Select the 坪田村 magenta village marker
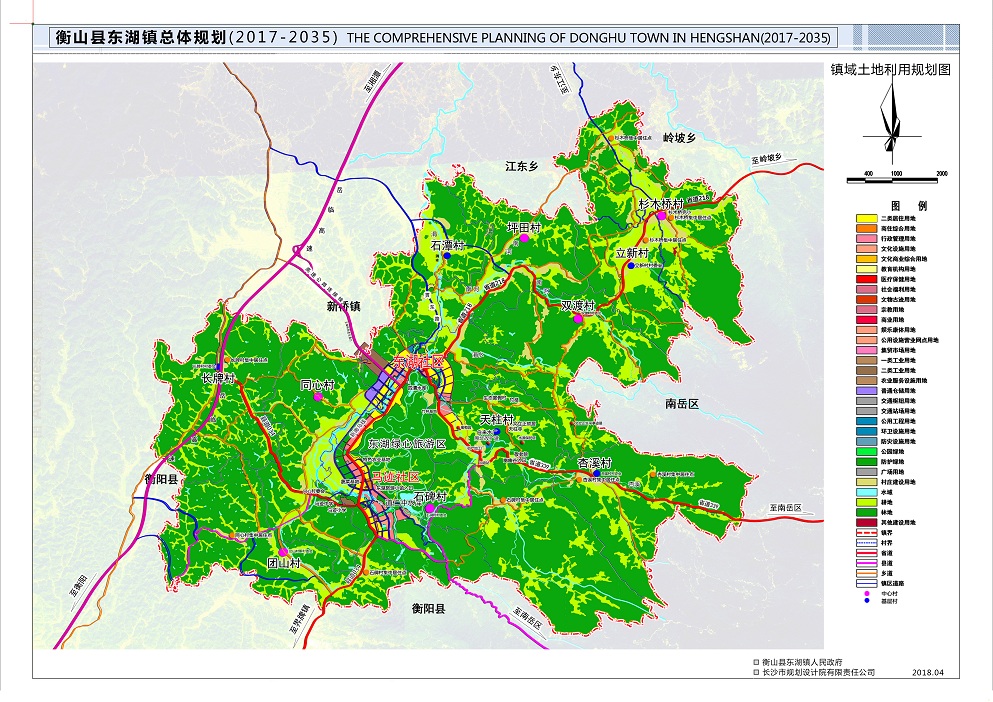 click(x=524, y=238)
